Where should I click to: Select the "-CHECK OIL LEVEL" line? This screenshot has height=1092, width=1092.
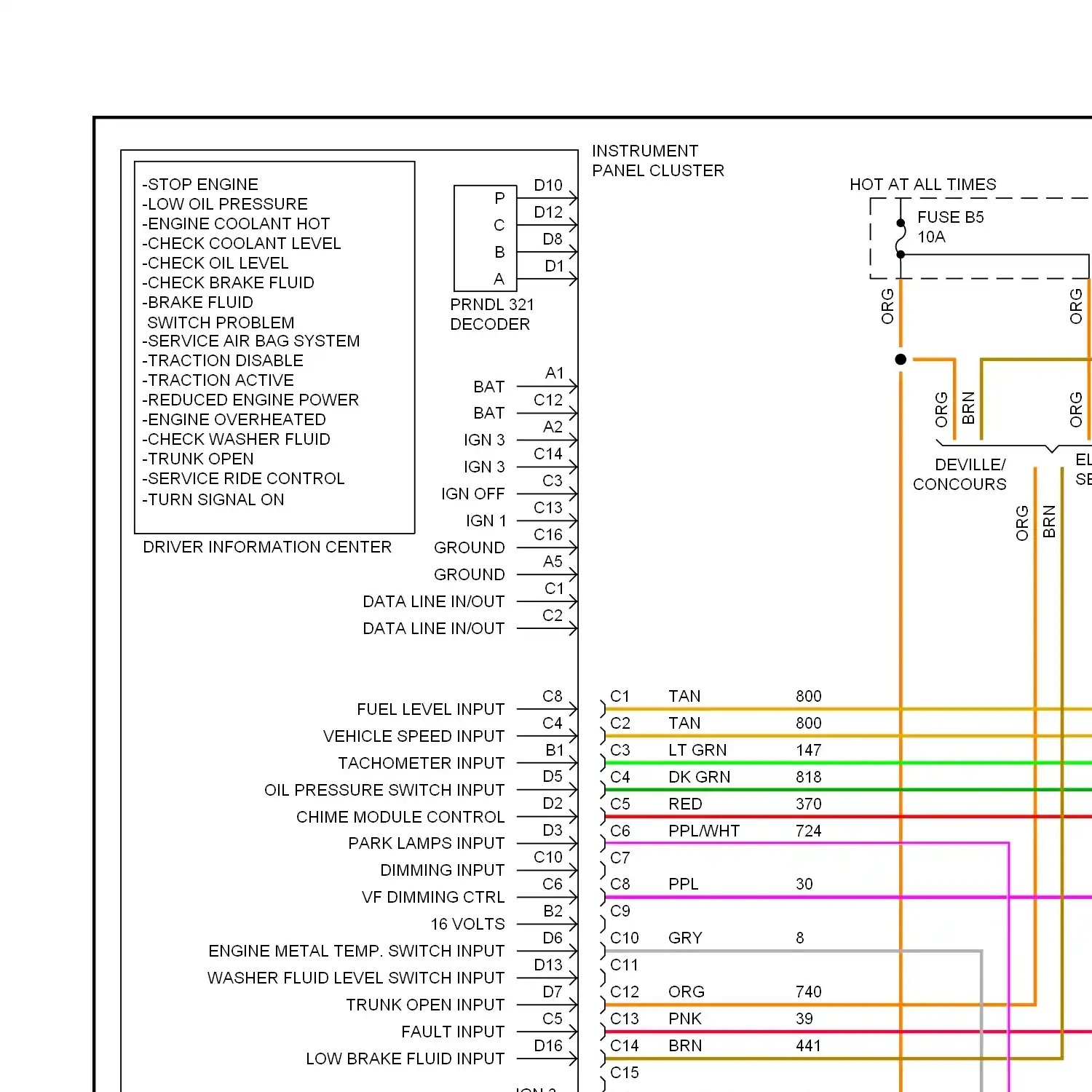(215, 264)
